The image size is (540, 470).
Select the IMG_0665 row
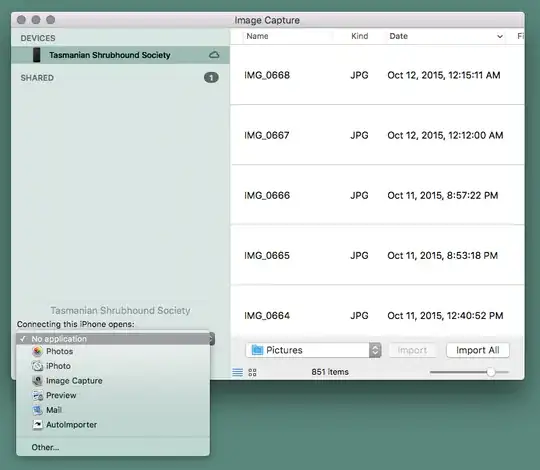377,255
